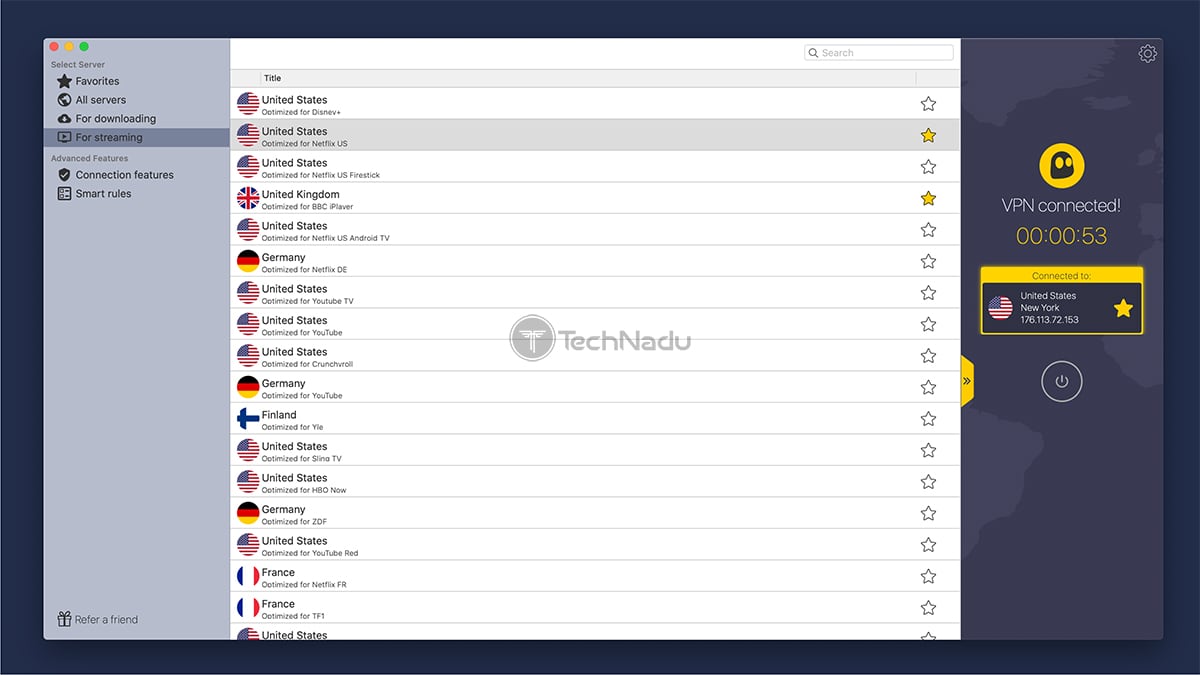Star the Netflix US Firestick server
Viewport: 1200px width, 675px height.
click(x=928, y=167)
